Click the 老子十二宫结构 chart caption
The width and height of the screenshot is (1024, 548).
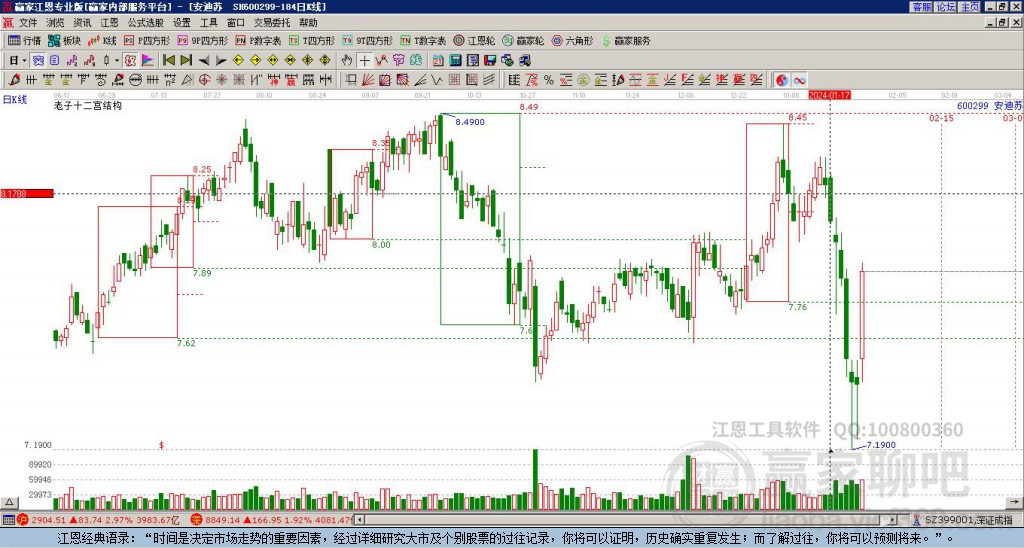pos(88,105)
